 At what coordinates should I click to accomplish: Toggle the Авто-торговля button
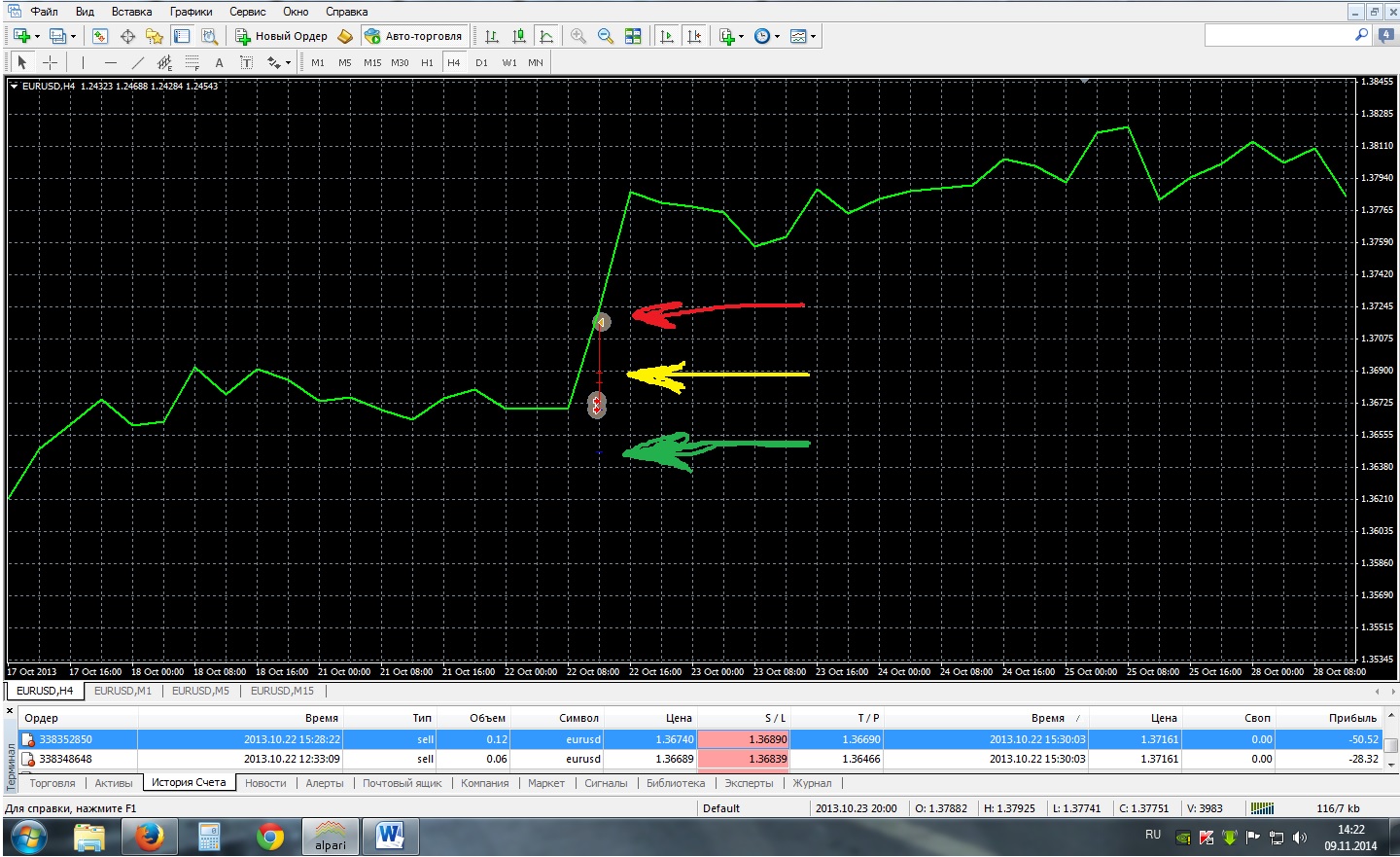414,36
